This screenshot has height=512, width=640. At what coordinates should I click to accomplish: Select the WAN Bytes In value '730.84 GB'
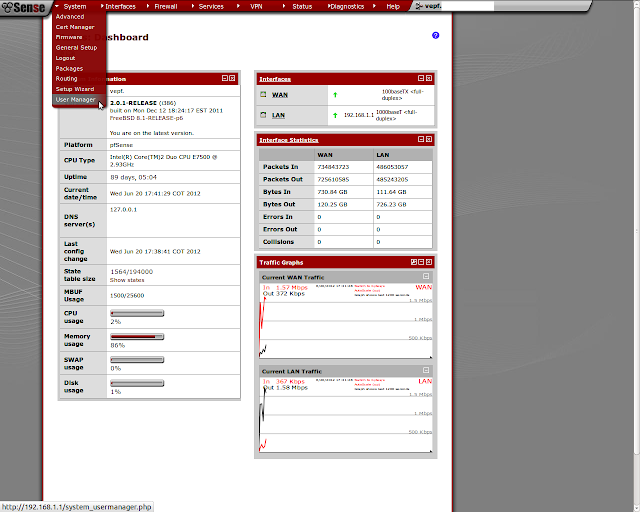click(332, 192)
